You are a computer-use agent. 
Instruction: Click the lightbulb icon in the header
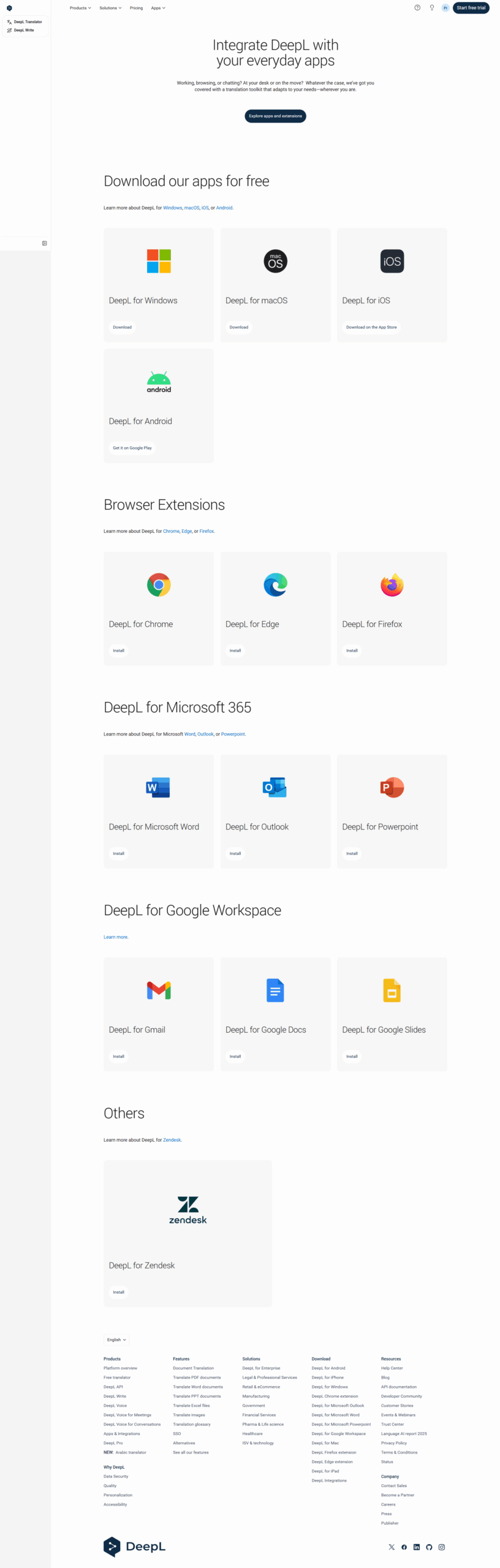(x=432, y=8)
